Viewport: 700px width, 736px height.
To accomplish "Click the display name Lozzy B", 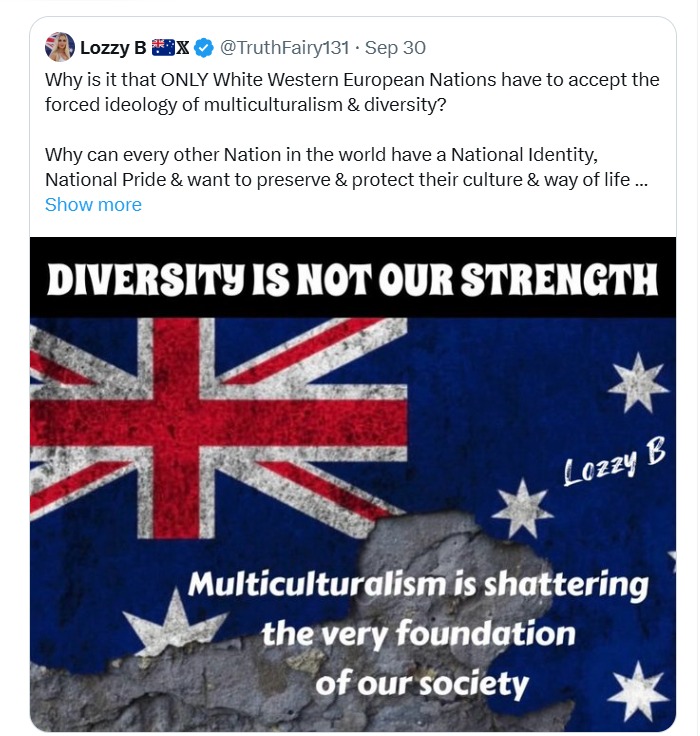I will [114, 47].
